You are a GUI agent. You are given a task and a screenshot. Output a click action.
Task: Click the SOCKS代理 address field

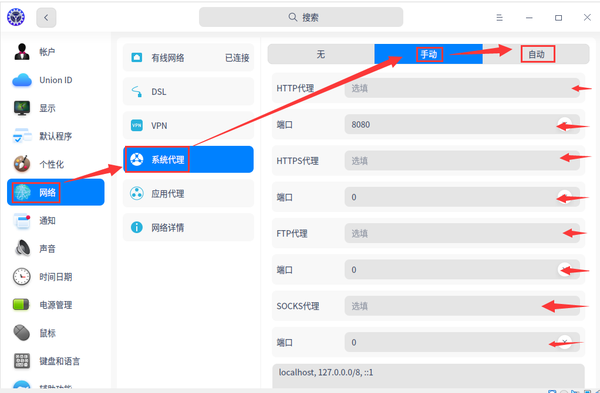click(x=462, y=306)
